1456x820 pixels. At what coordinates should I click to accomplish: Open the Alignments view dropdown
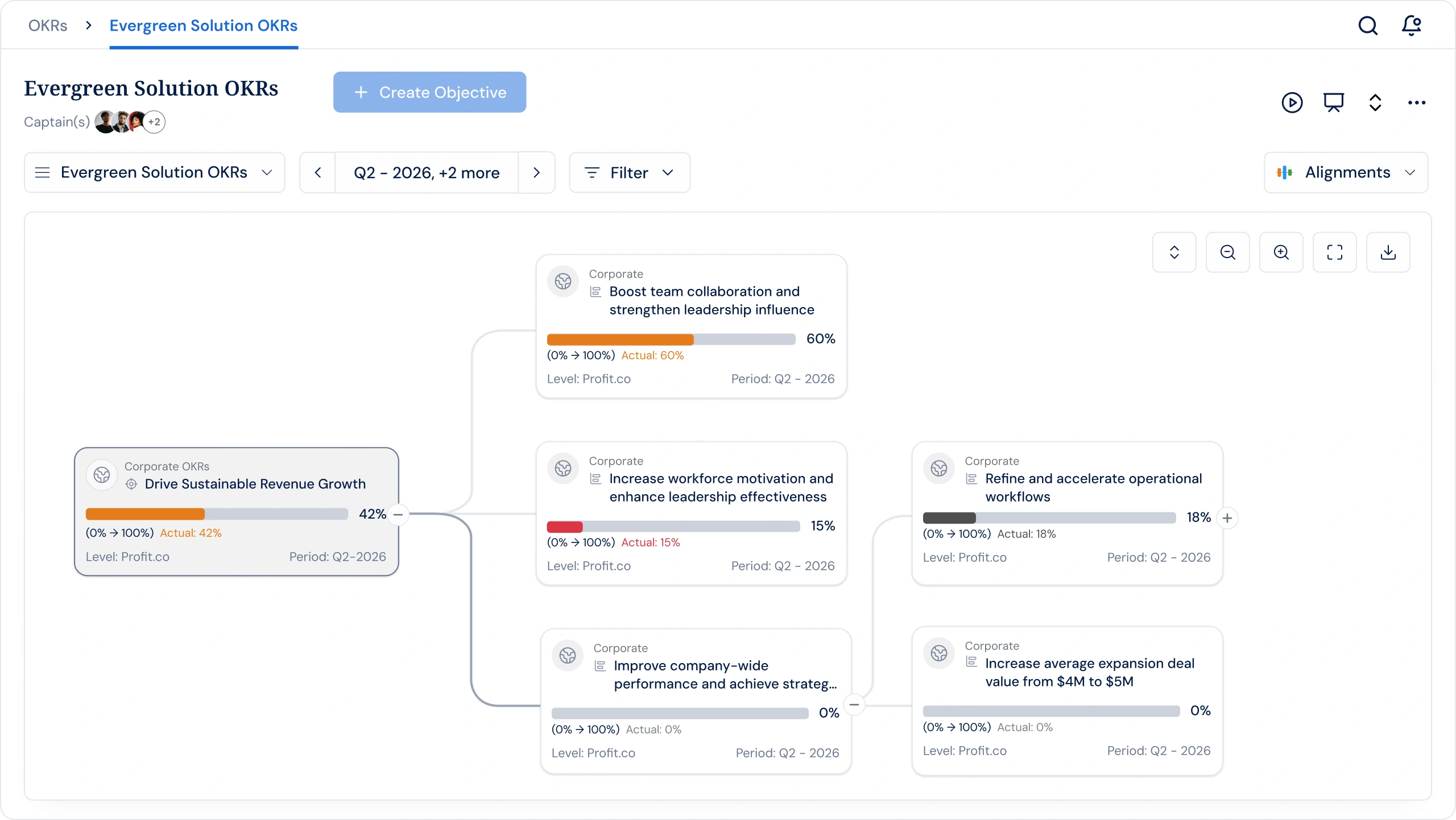(x=1346, y=172)
